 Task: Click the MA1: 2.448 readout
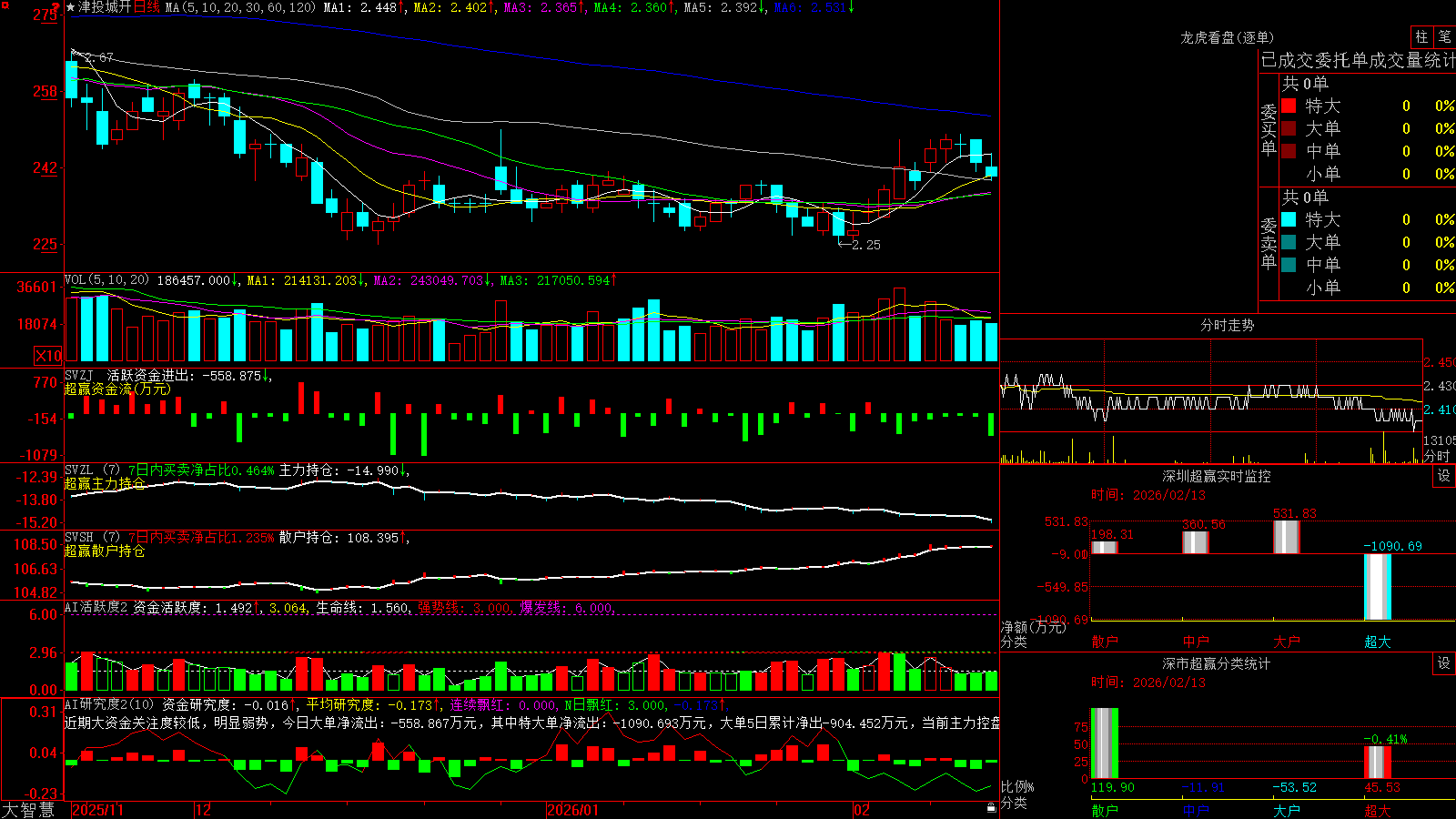click(x=364, y=7)
